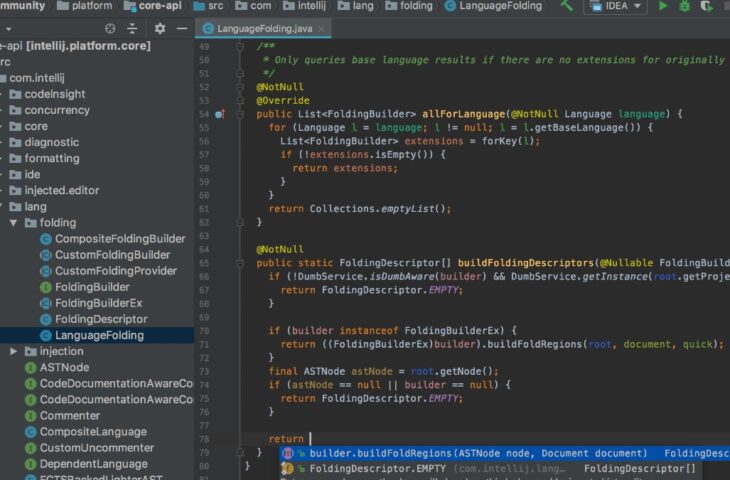The image size is (730, 480).
Task: Fold the allForLanguage method at line 54
Action: click(x=240, y=114)
